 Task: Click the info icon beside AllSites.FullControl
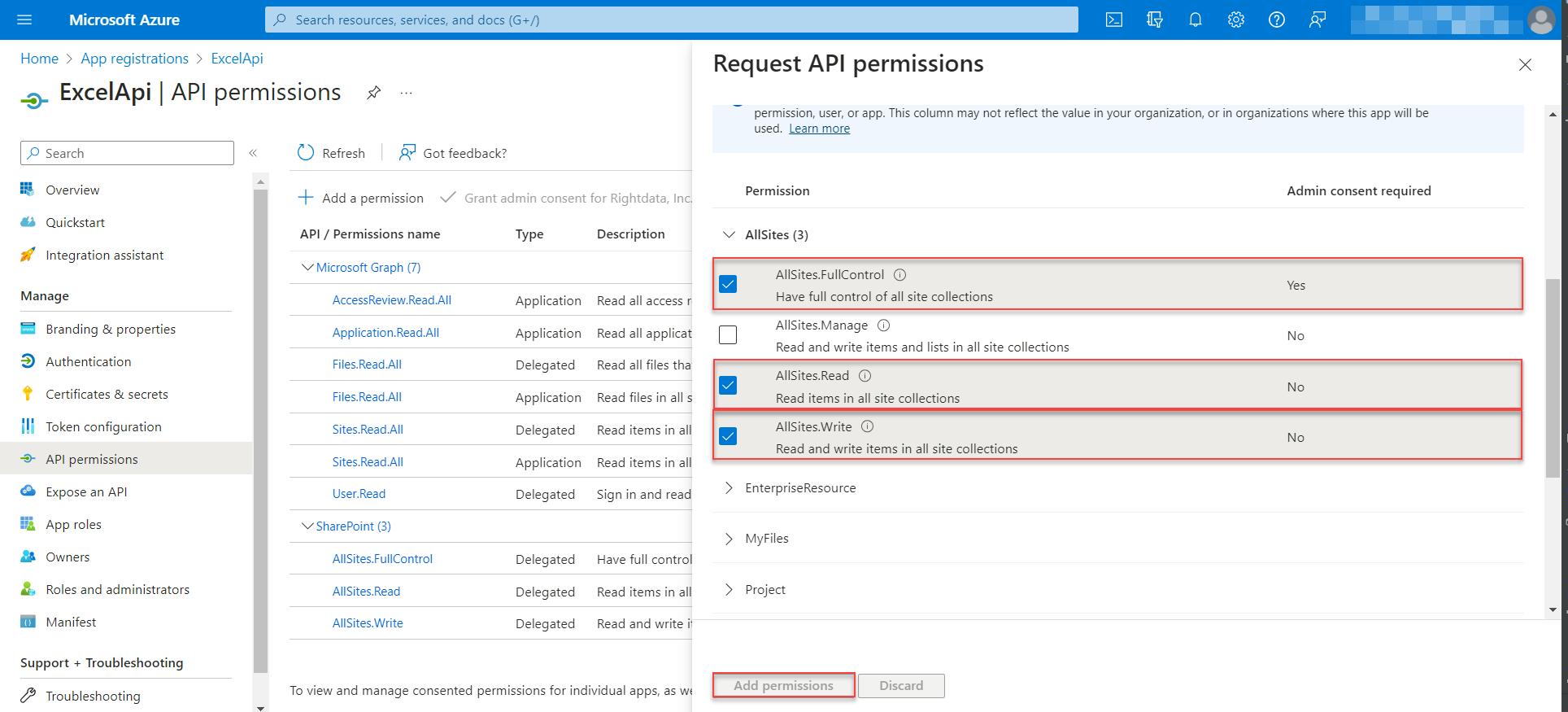coord(900,275)
